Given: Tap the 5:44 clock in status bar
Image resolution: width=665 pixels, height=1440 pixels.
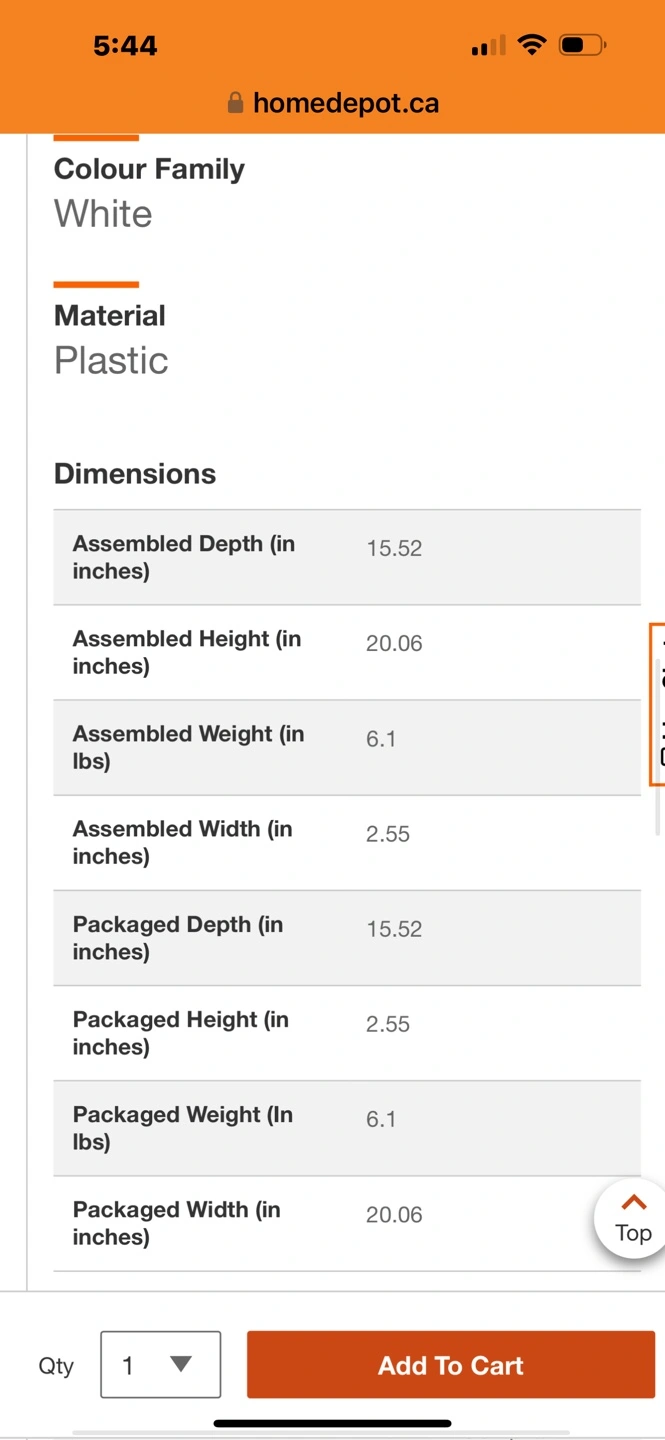Looking at the screenshot, I should (x=125, y=45).
